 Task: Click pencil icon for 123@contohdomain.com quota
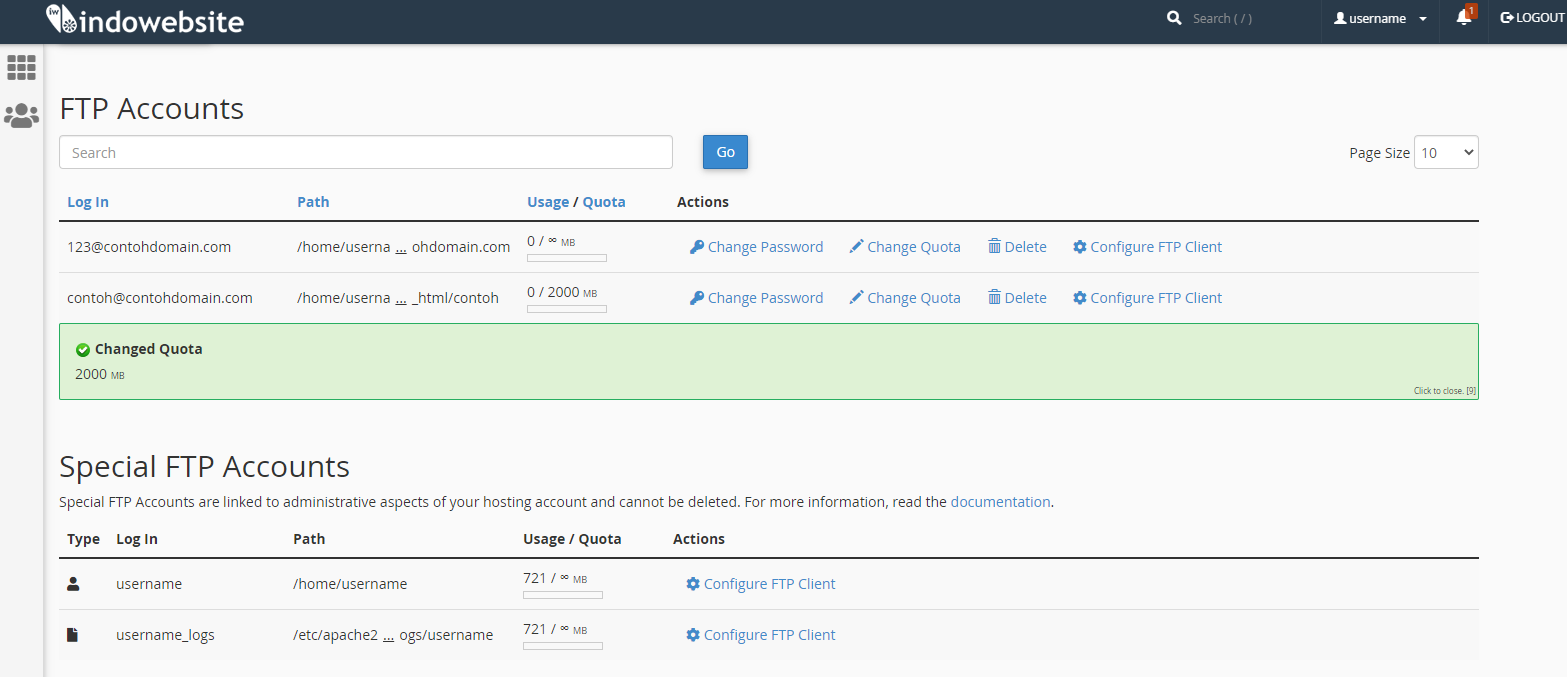point(856,247)
